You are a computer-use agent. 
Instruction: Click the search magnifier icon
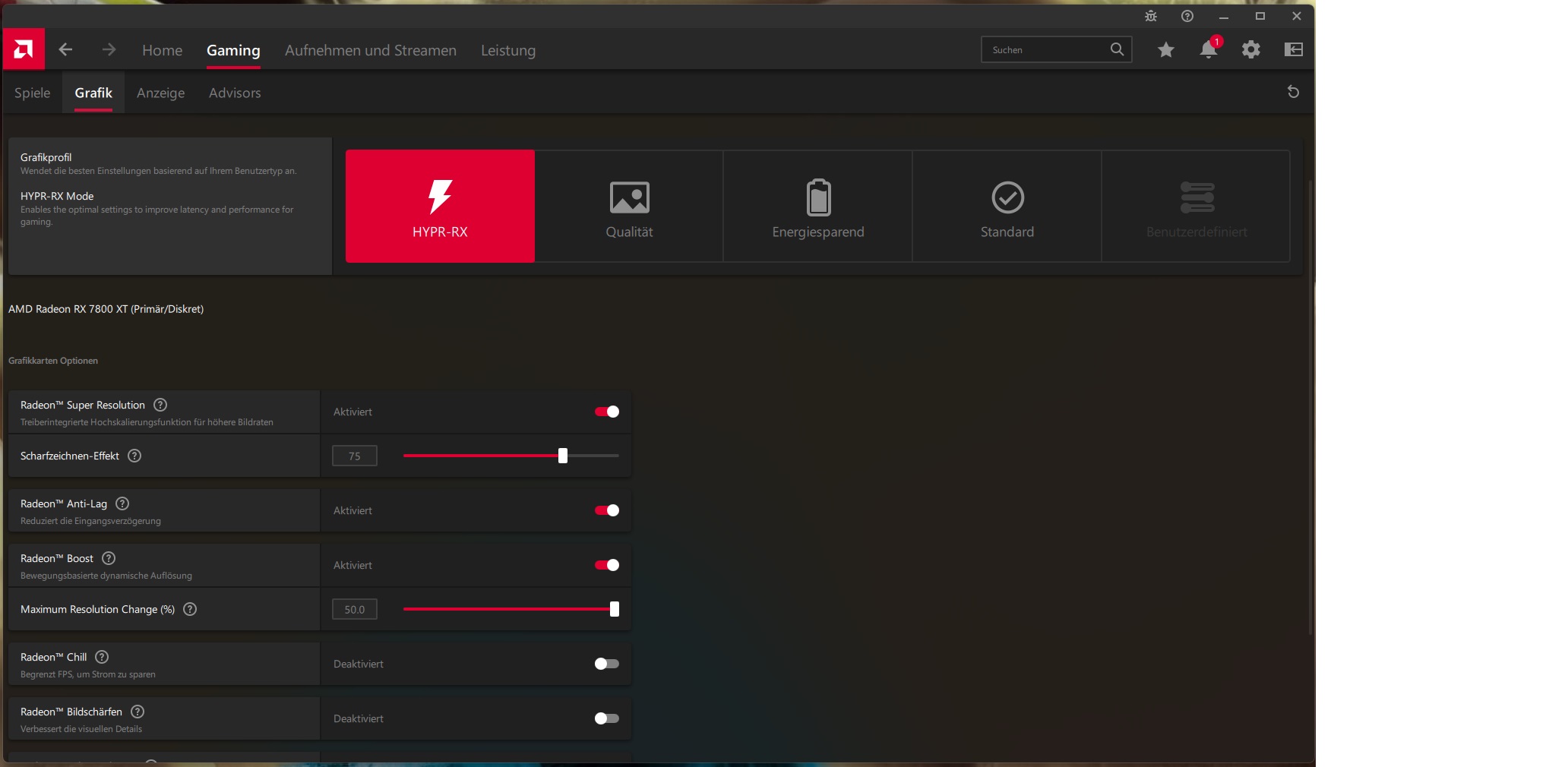[1117, 49]
